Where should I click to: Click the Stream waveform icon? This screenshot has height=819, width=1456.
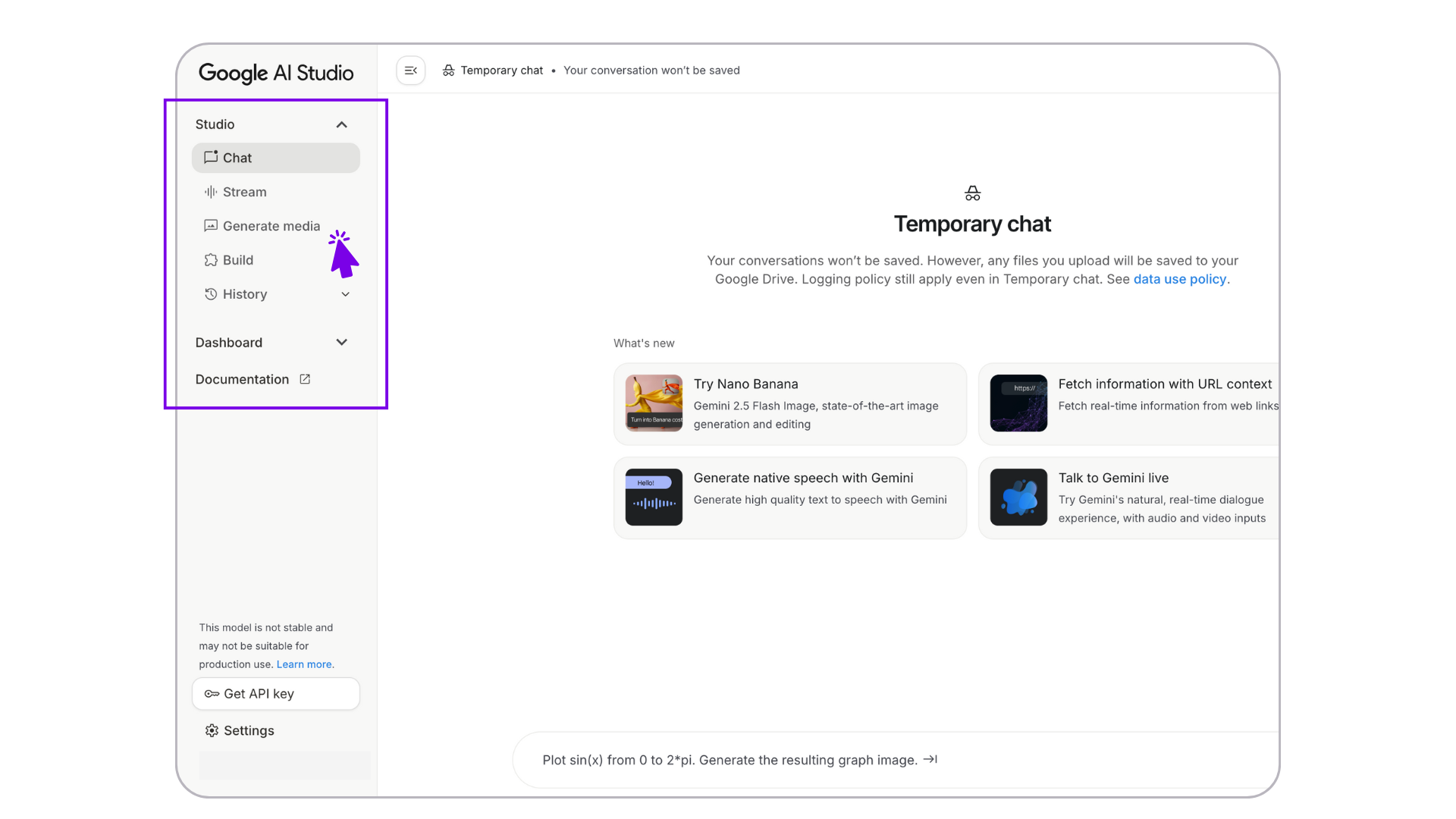(211, 192)
